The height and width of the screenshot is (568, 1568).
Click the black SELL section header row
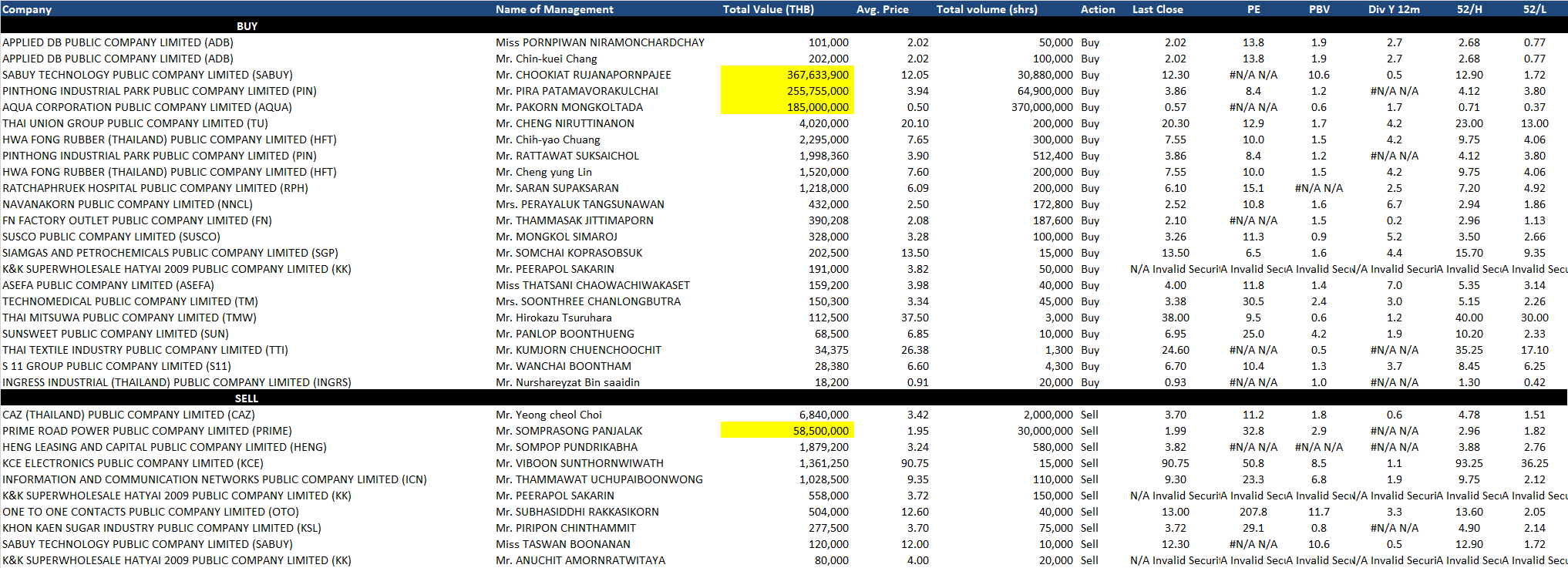point(247,398)
